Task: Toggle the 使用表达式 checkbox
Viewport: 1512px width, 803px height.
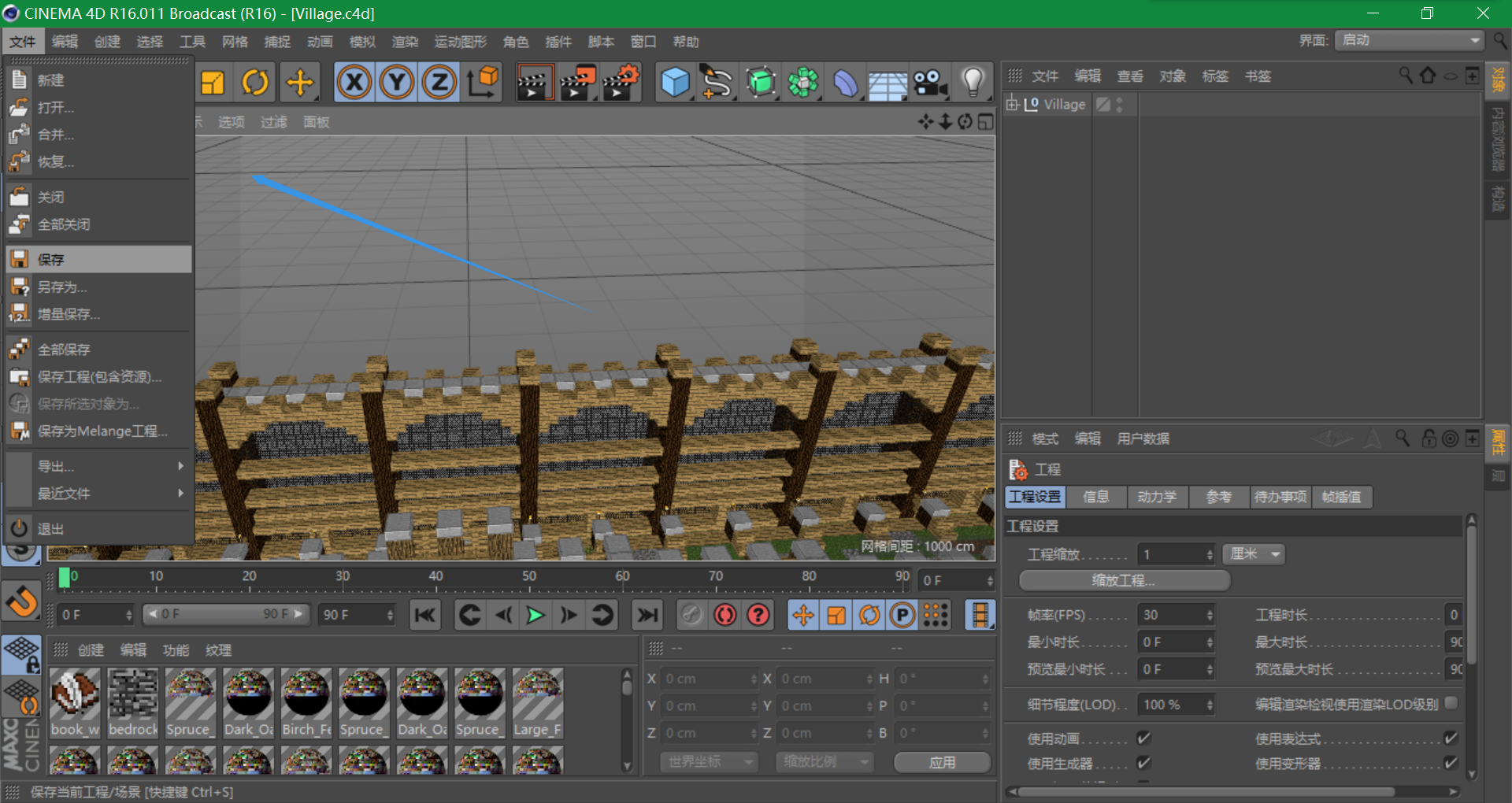Action: click(x=1451, y=738)
